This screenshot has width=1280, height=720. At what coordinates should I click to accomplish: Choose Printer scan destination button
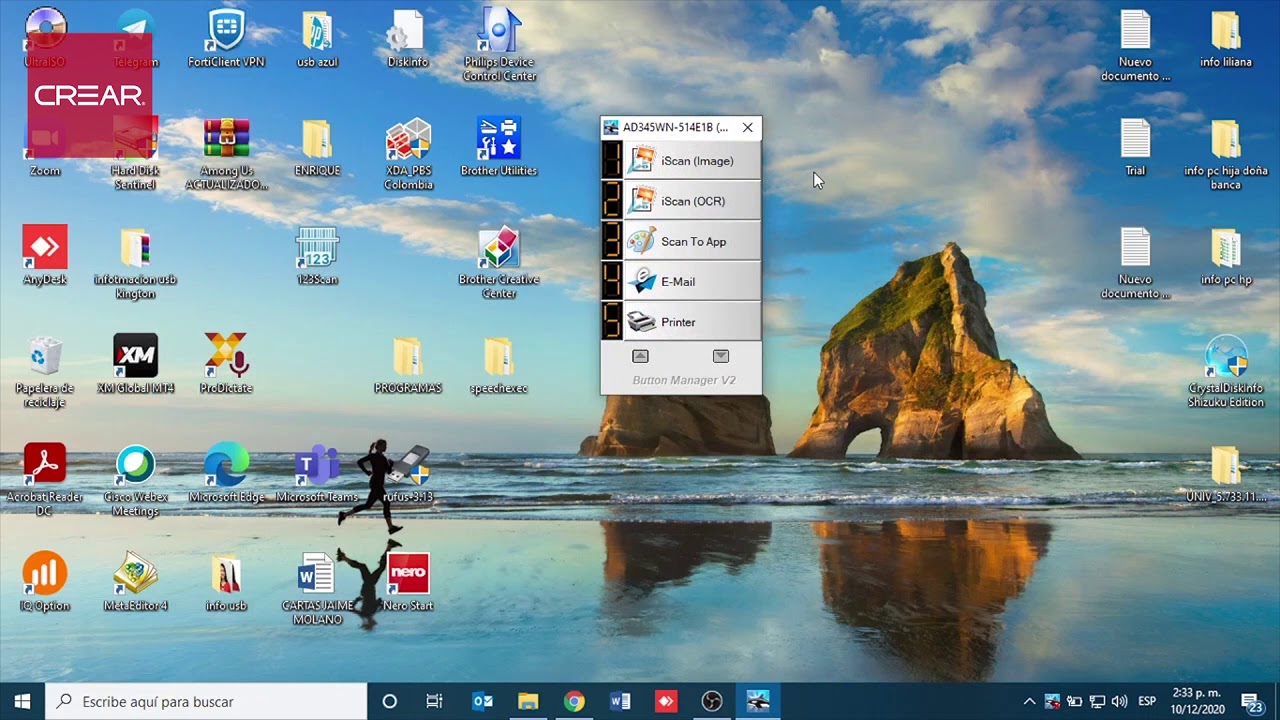[x=693, y=322]
